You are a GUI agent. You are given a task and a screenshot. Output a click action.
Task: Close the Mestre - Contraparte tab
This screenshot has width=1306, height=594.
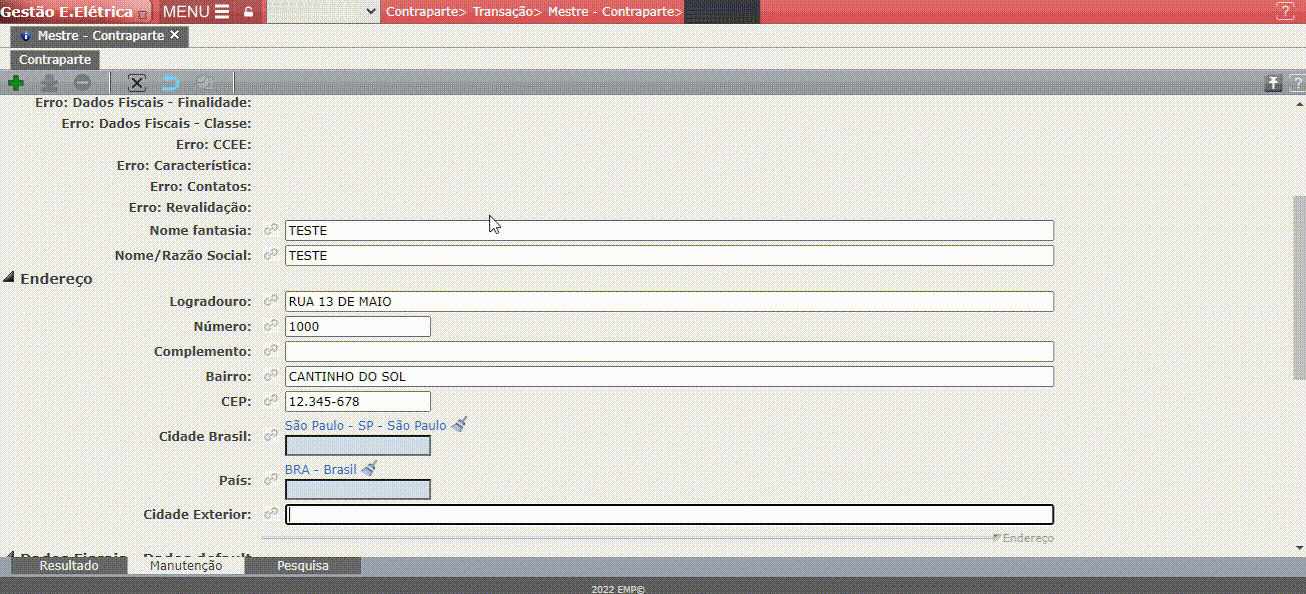click(175, 35)
